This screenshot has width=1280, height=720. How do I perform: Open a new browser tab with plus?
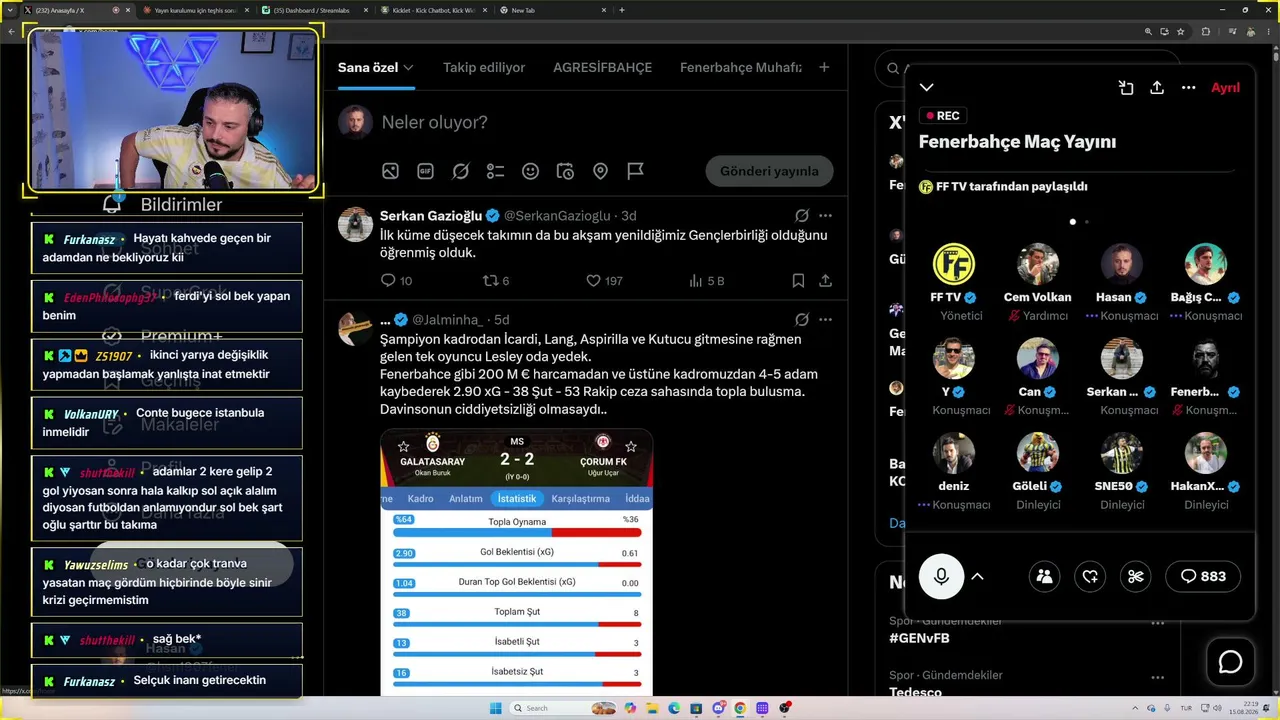(622, 10)
